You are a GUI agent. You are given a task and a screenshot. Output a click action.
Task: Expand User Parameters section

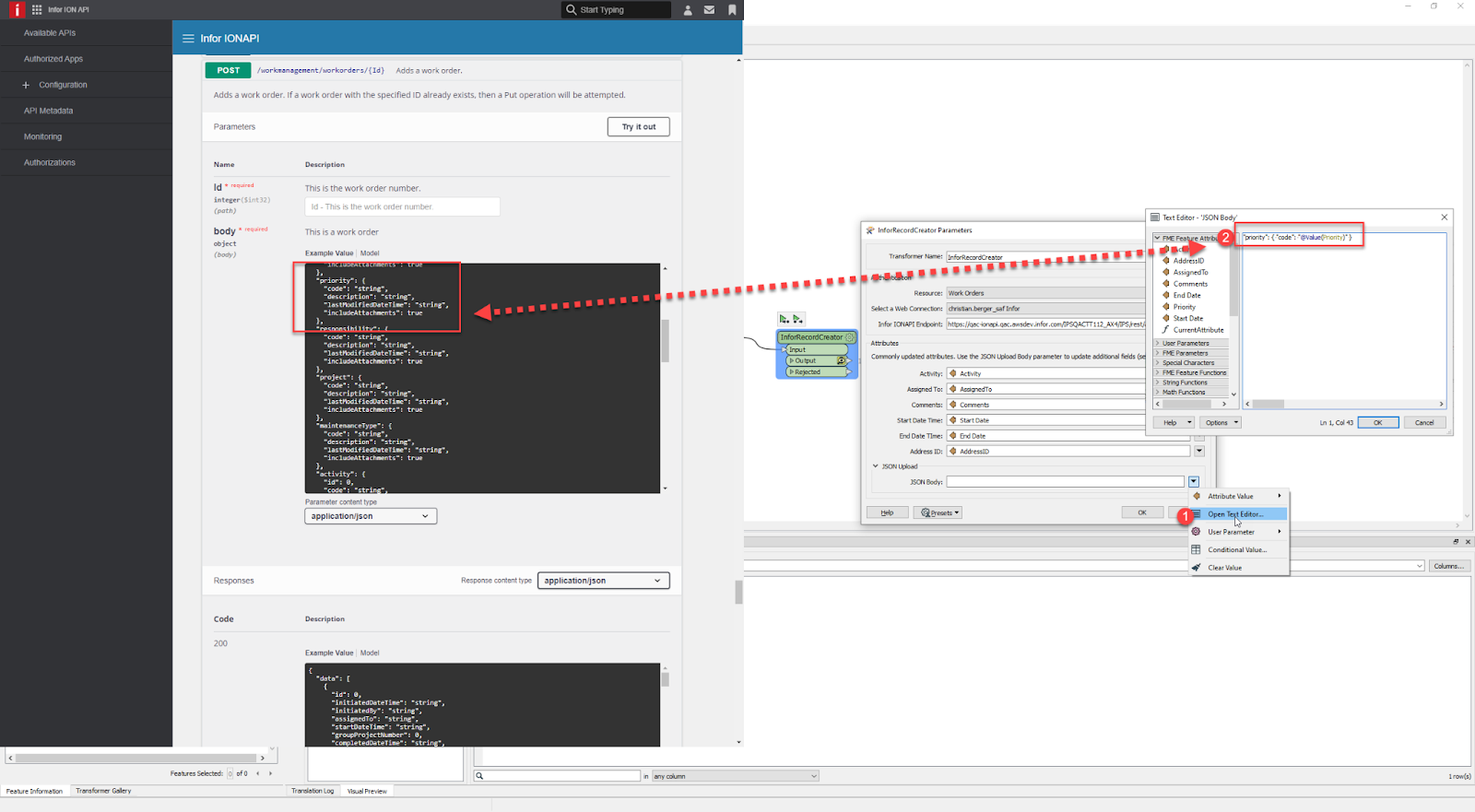pyautogui.click(x=1158, y=343)
